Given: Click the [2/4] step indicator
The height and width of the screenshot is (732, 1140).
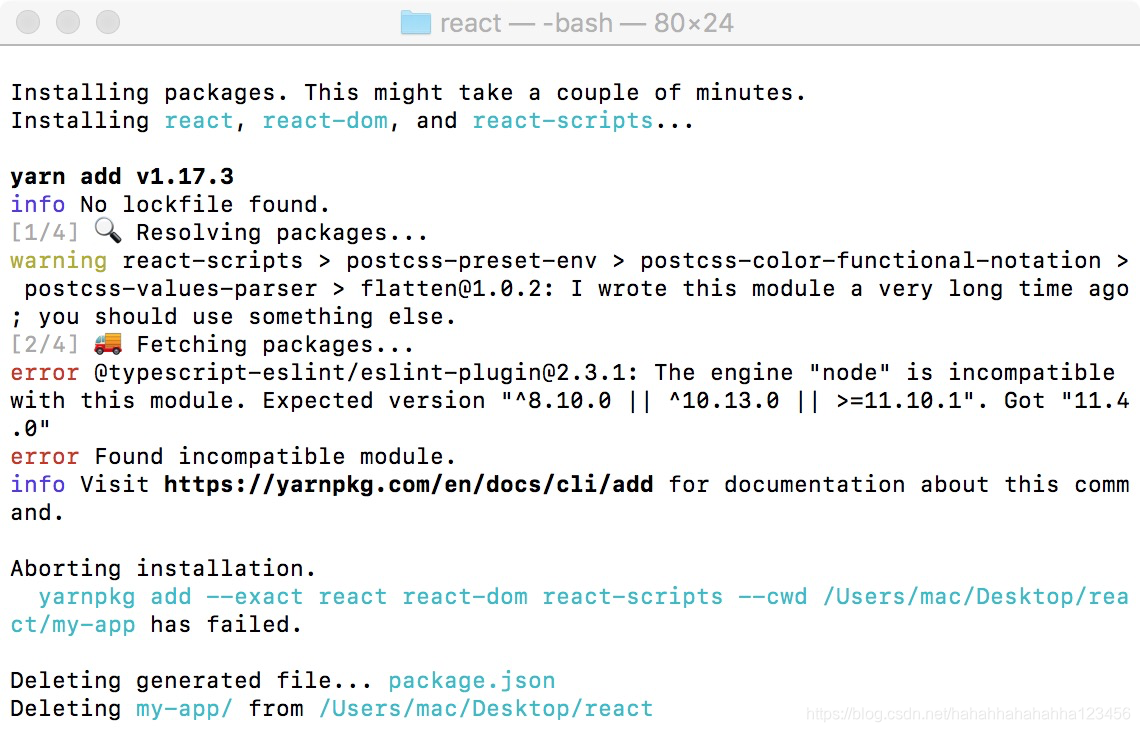Looking at the screenshot, I should tap(43, 344).
